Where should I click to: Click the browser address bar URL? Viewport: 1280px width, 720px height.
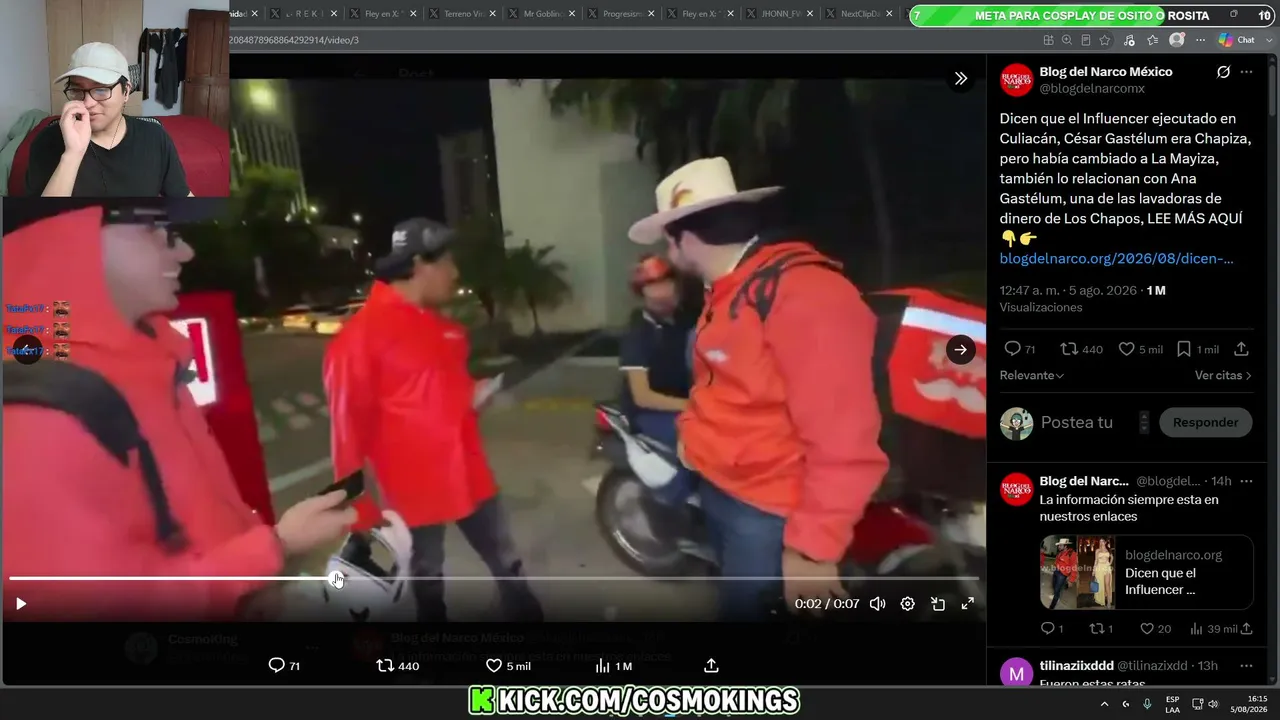click(x=294, y=40)
